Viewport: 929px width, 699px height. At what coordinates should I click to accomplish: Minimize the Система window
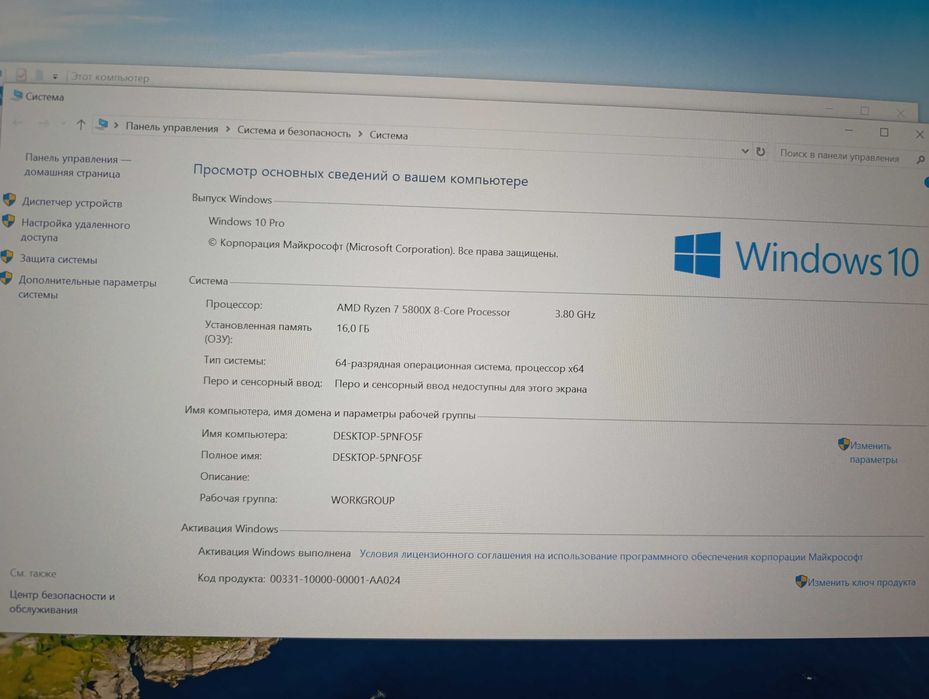pyautogui.click(x=848, y=130)
